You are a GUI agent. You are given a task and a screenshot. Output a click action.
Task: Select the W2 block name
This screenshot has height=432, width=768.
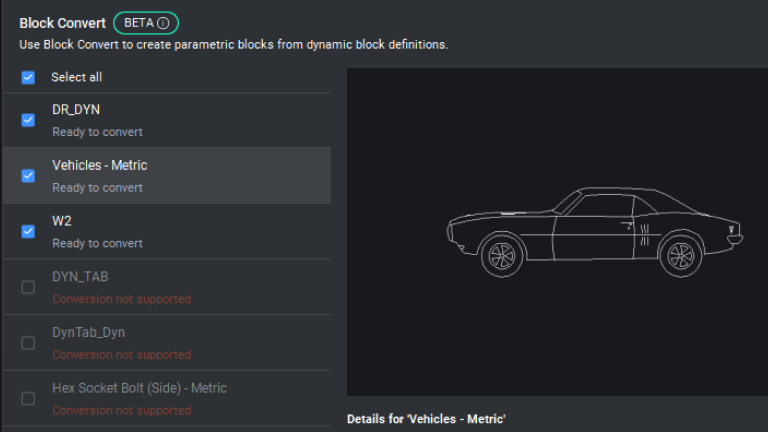coord(62,221)
